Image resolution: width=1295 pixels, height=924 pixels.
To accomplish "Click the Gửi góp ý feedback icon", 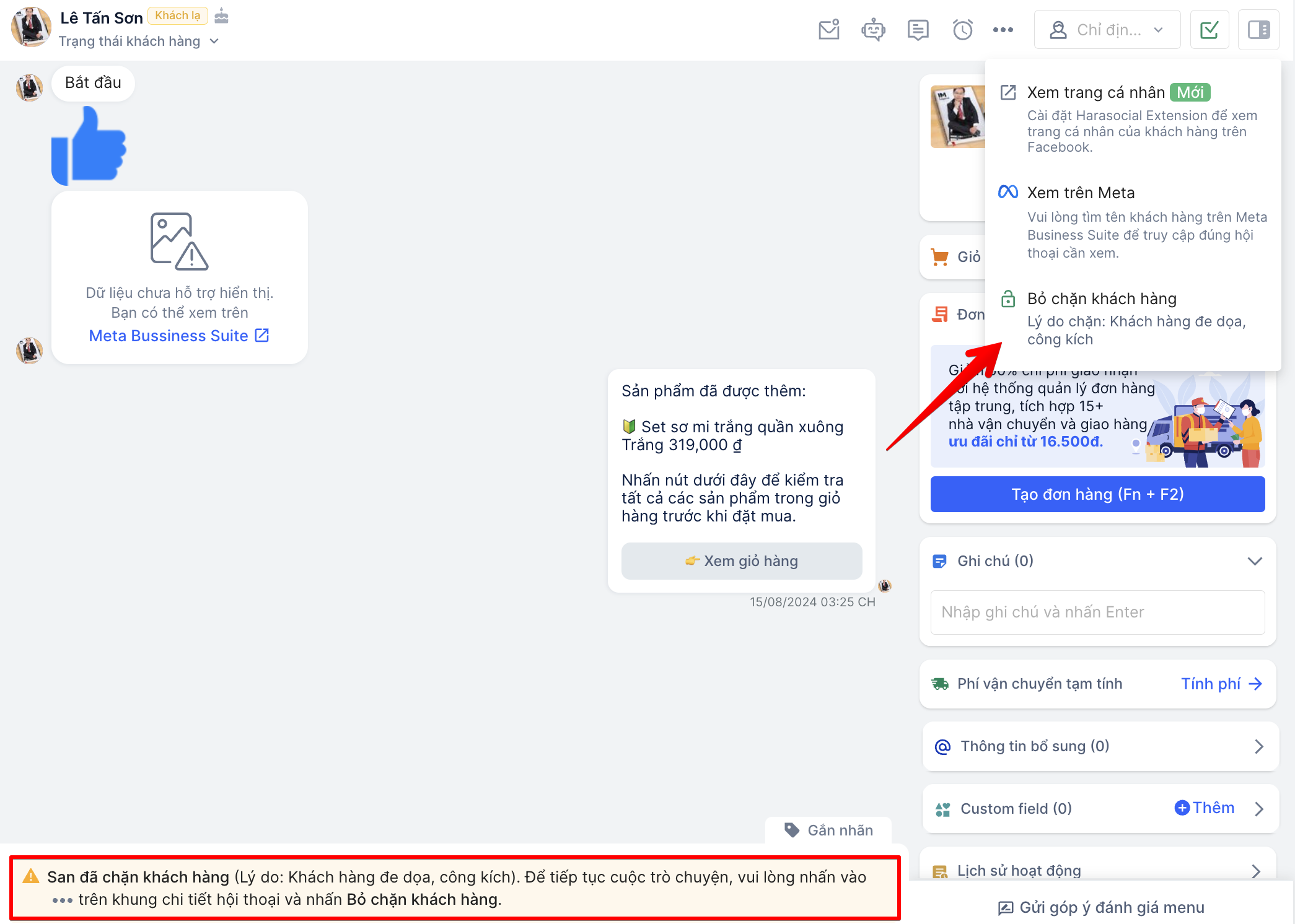I will [1005, 908].
